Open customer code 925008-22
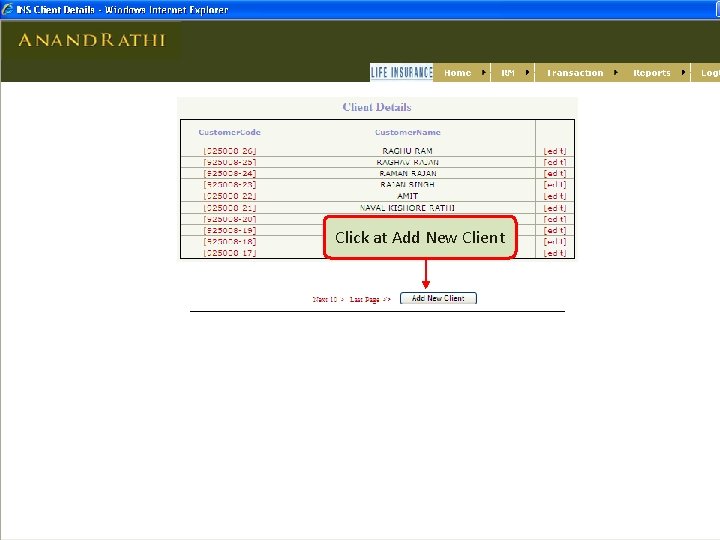This screenshot has width=720, height=540. coord(230,196)
